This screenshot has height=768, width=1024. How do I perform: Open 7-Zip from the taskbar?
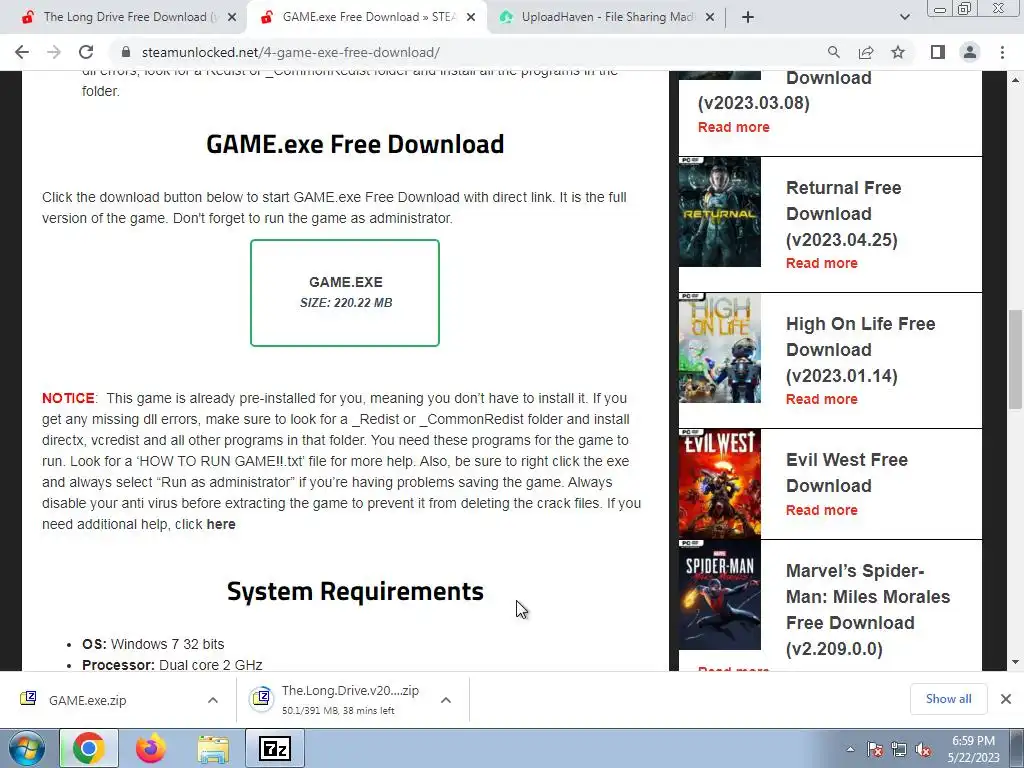(x=275, y=748)
